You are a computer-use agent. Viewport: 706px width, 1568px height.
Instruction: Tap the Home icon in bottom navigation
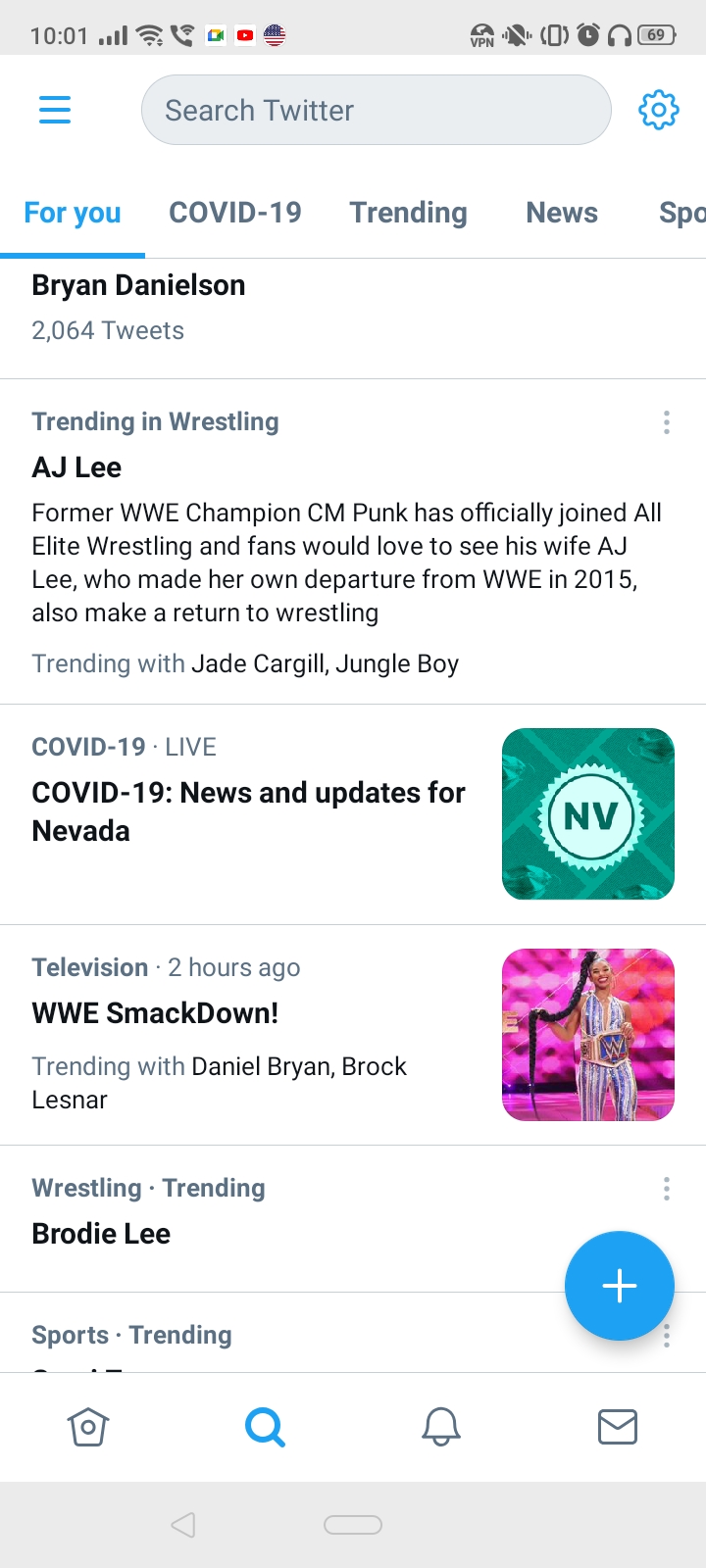point(87,1427)
